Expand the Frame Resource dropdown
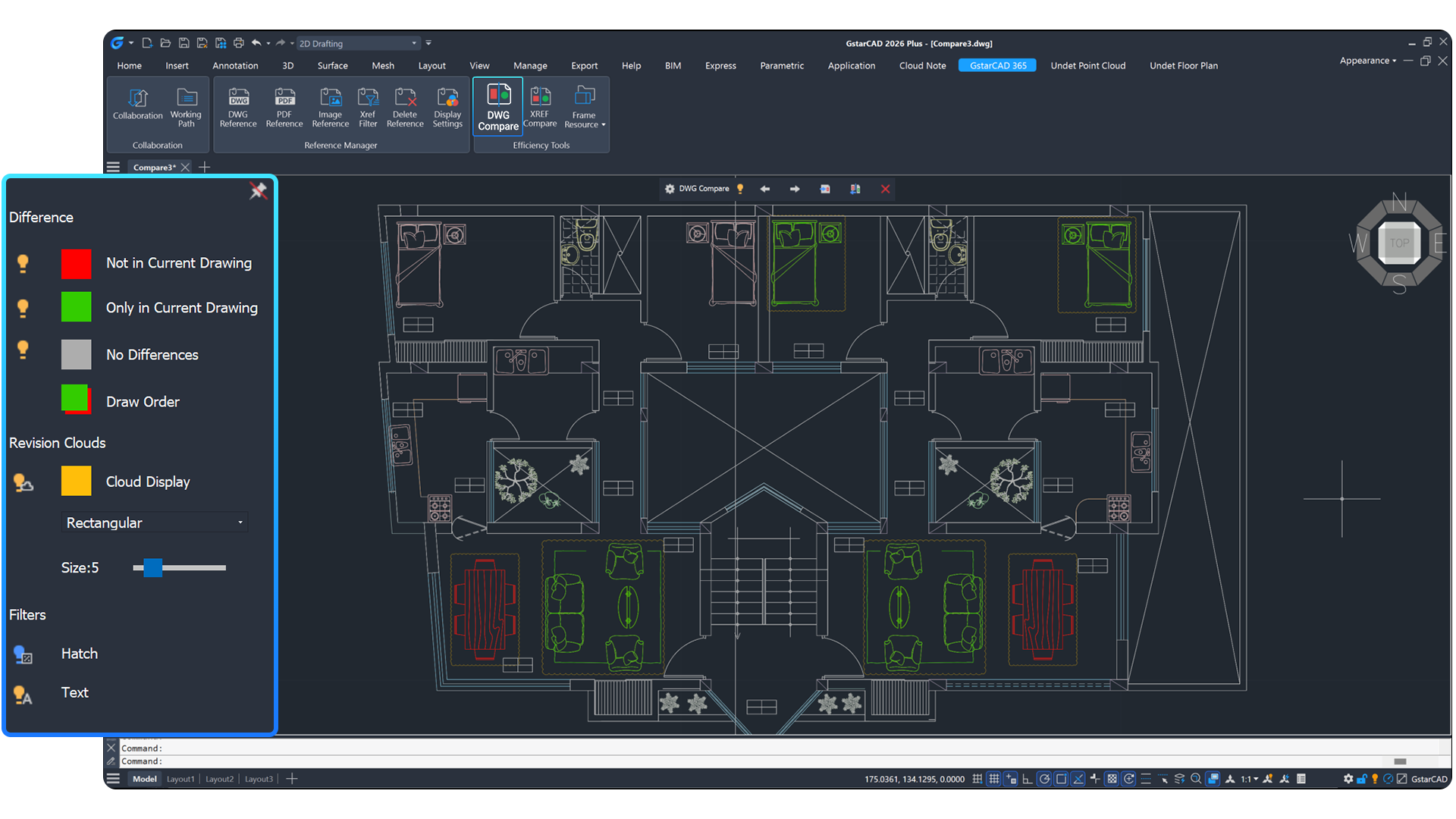This screenshot has width=1456, height=819. pyautogui.click(x=585, y=107)
